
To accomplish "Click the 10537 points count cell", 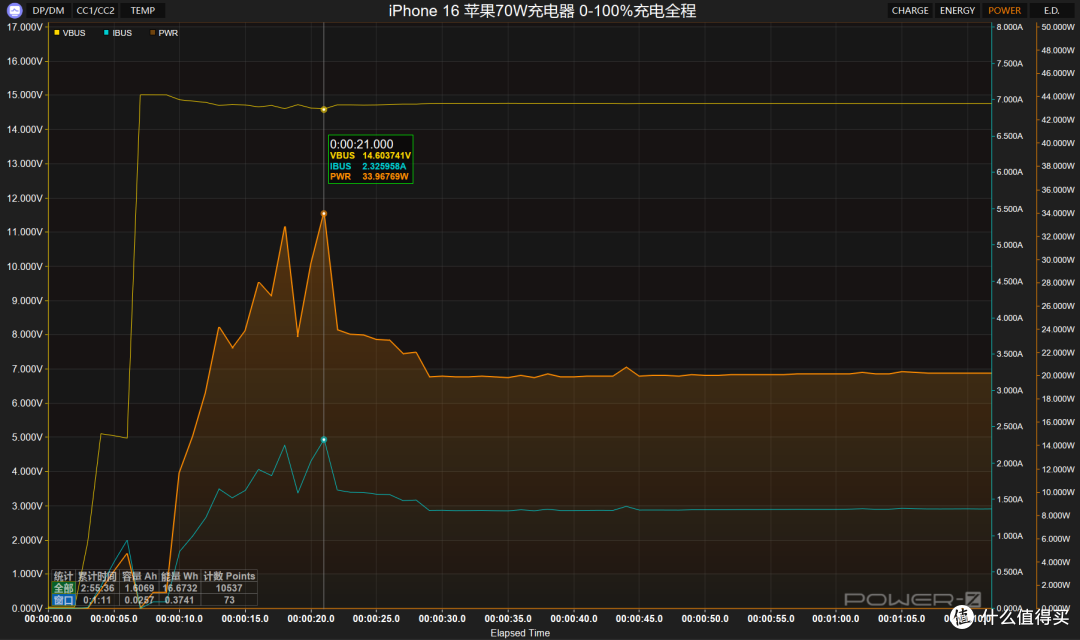I will [229, 588].
